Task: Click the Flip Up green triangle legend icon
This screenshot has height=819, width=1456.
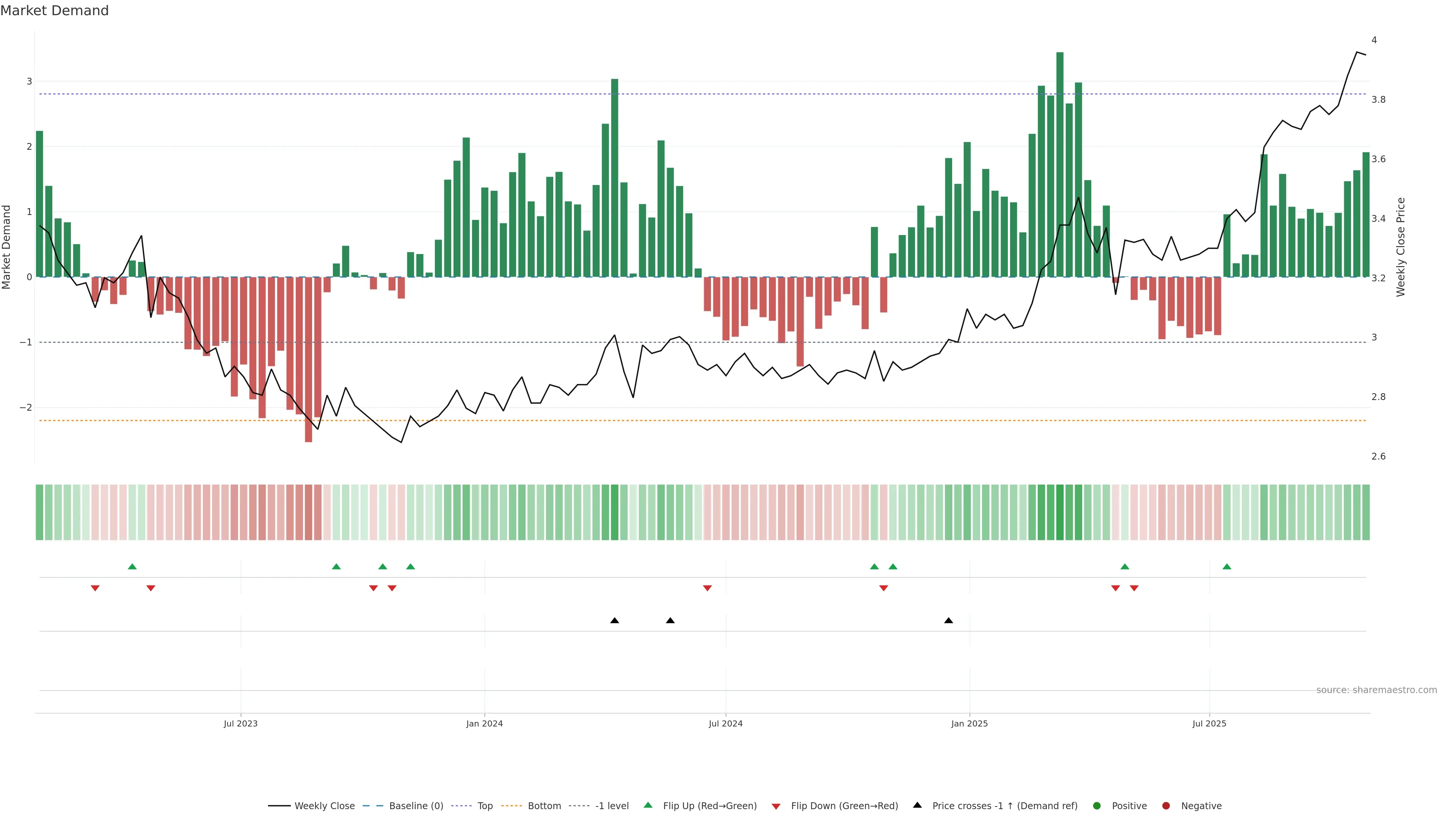Action: pos(648,805)
